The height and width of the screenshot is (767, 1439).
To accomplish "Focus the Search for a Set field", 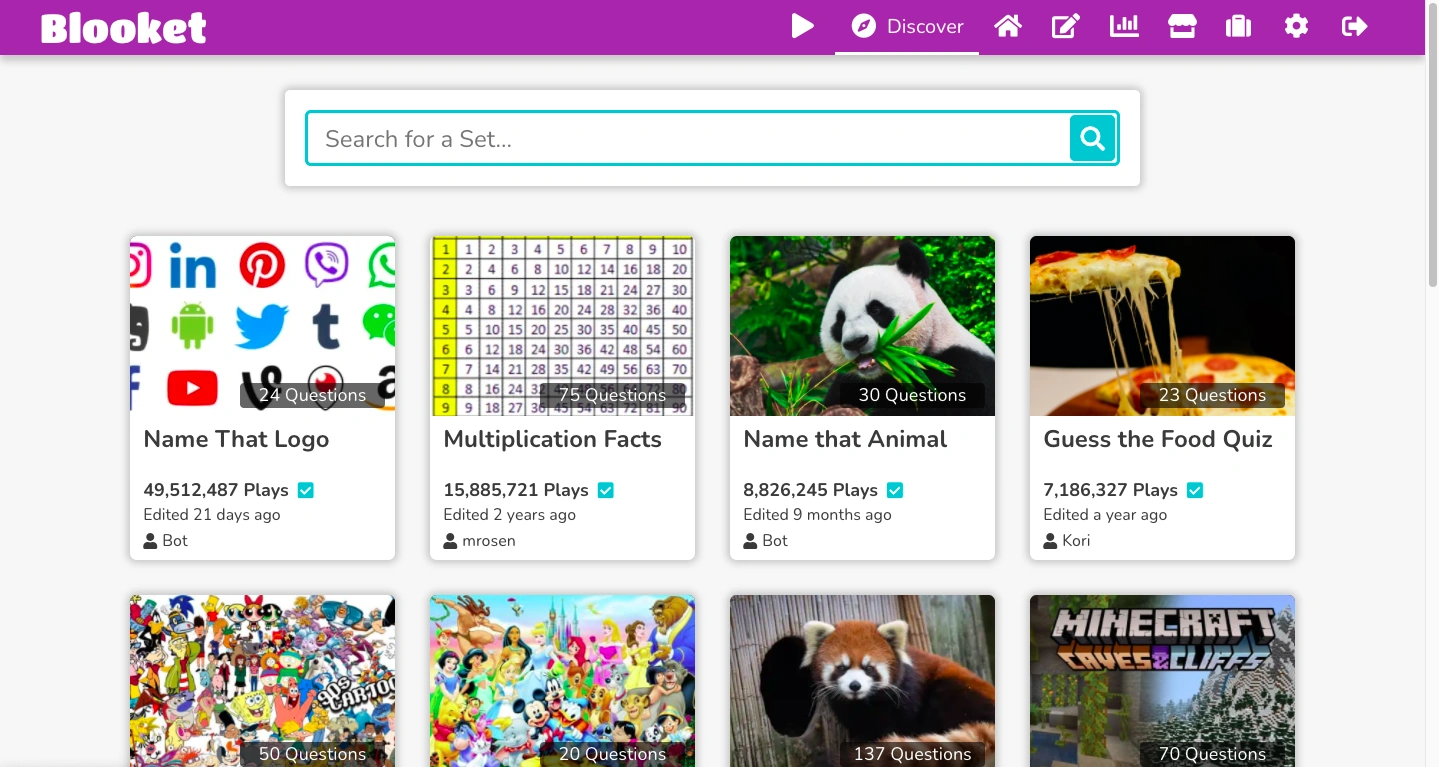I will click(x=688, y=138).
